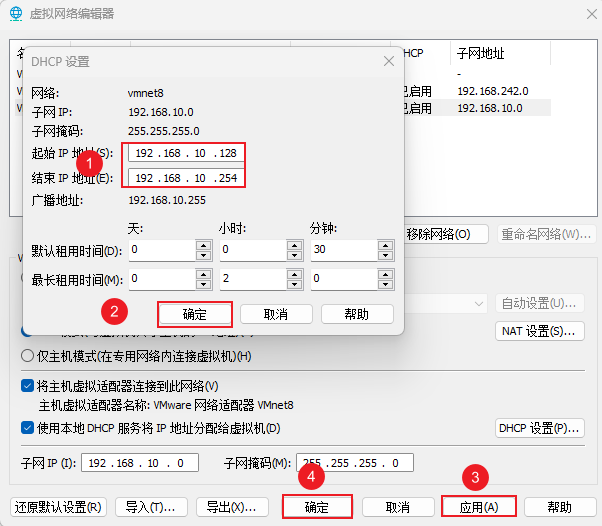This screenshot has width=602, height=526.
Task: Disable 使用本地 DHCP 服务 checkbox
Action: point(27,428)
